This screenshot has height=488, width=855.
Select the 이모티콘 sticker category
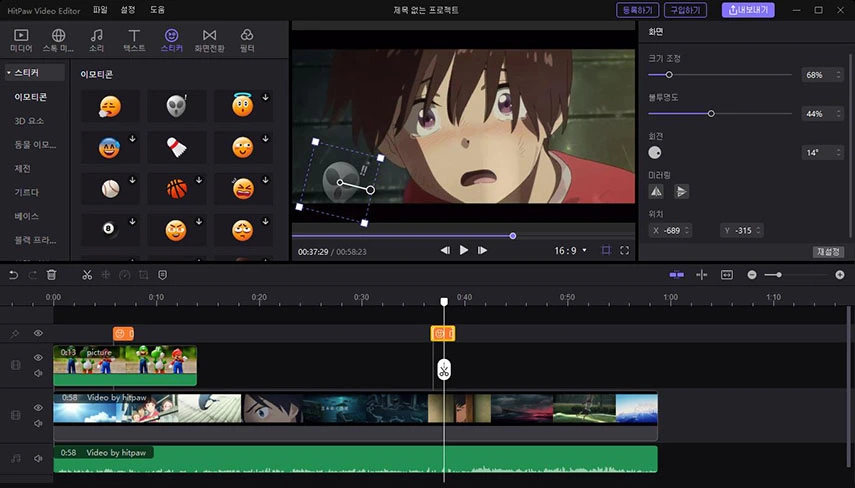point(31,97)
